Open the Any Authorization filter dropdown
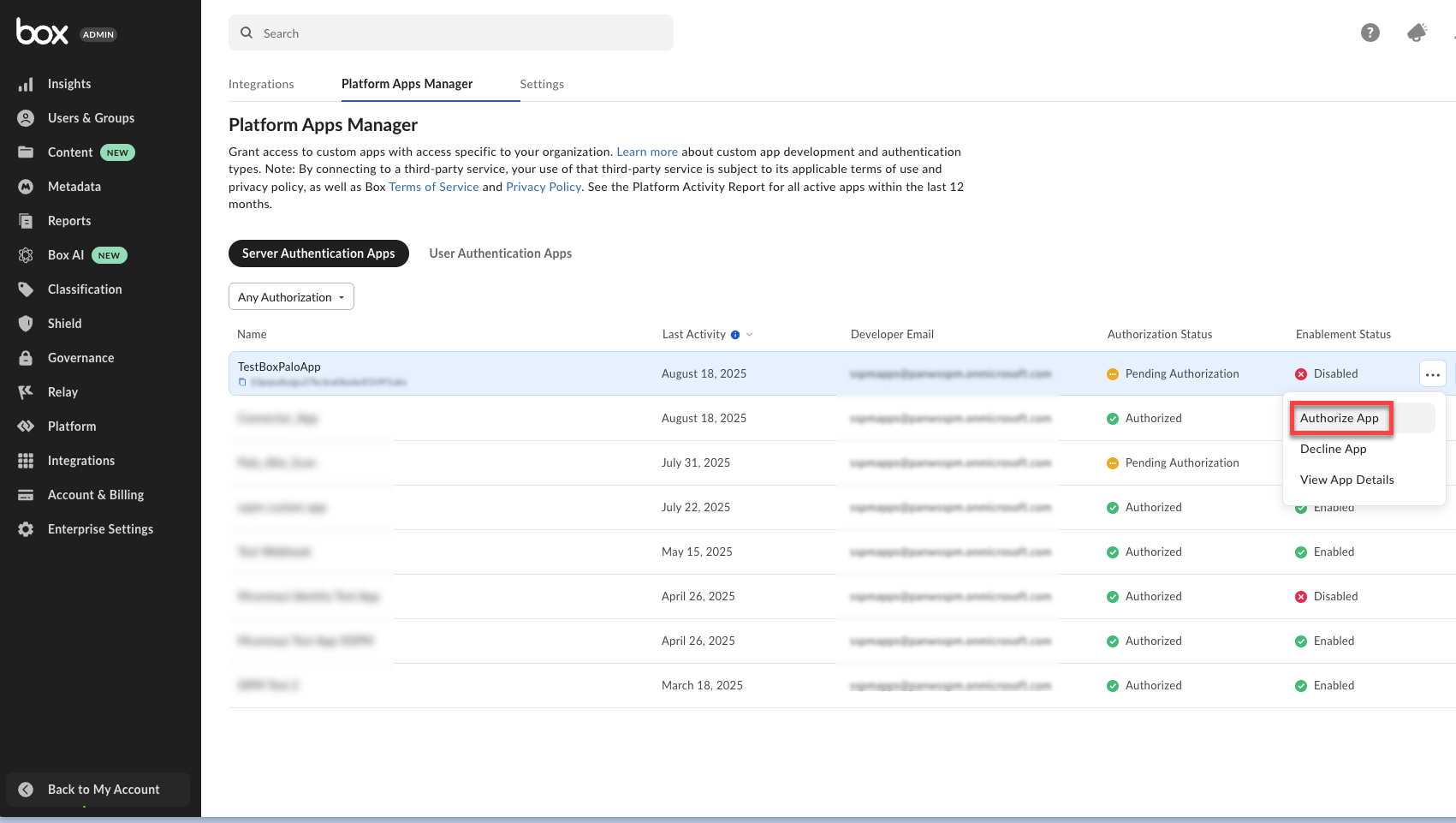Screen dimensions: 1456x823 (x=291, y=297)
